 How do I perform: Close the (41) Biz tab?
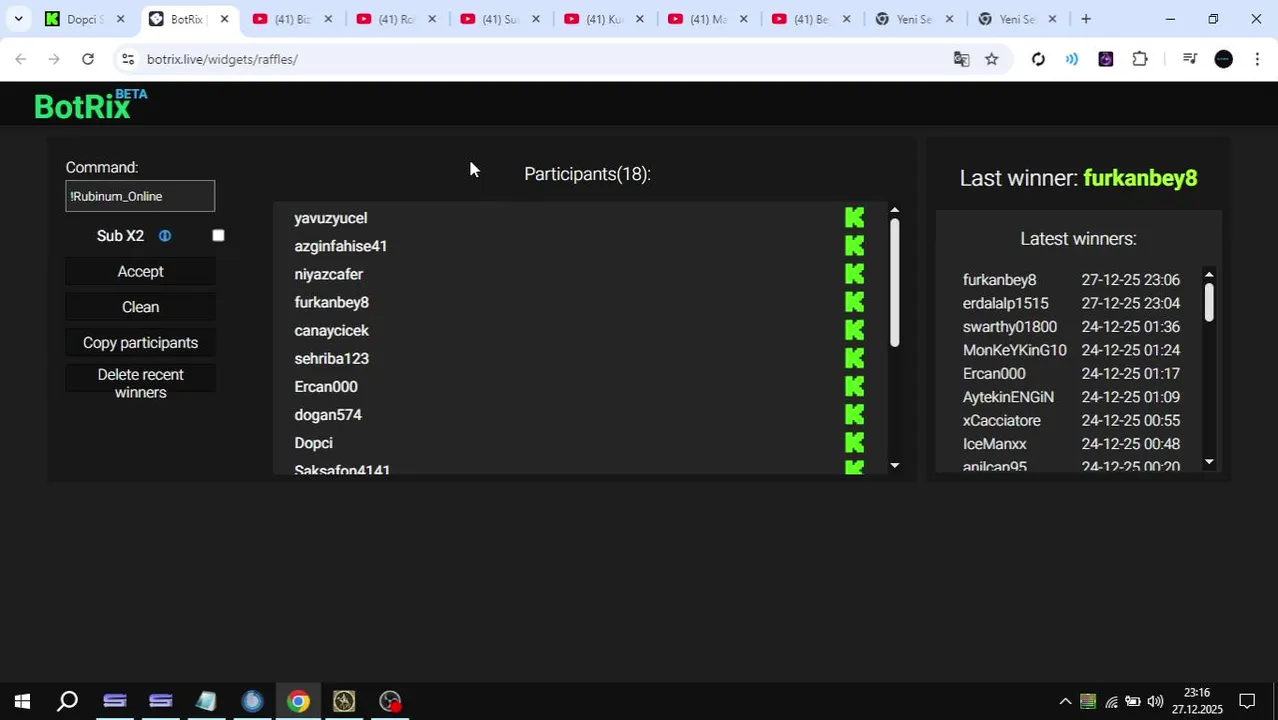click(328, 19)
